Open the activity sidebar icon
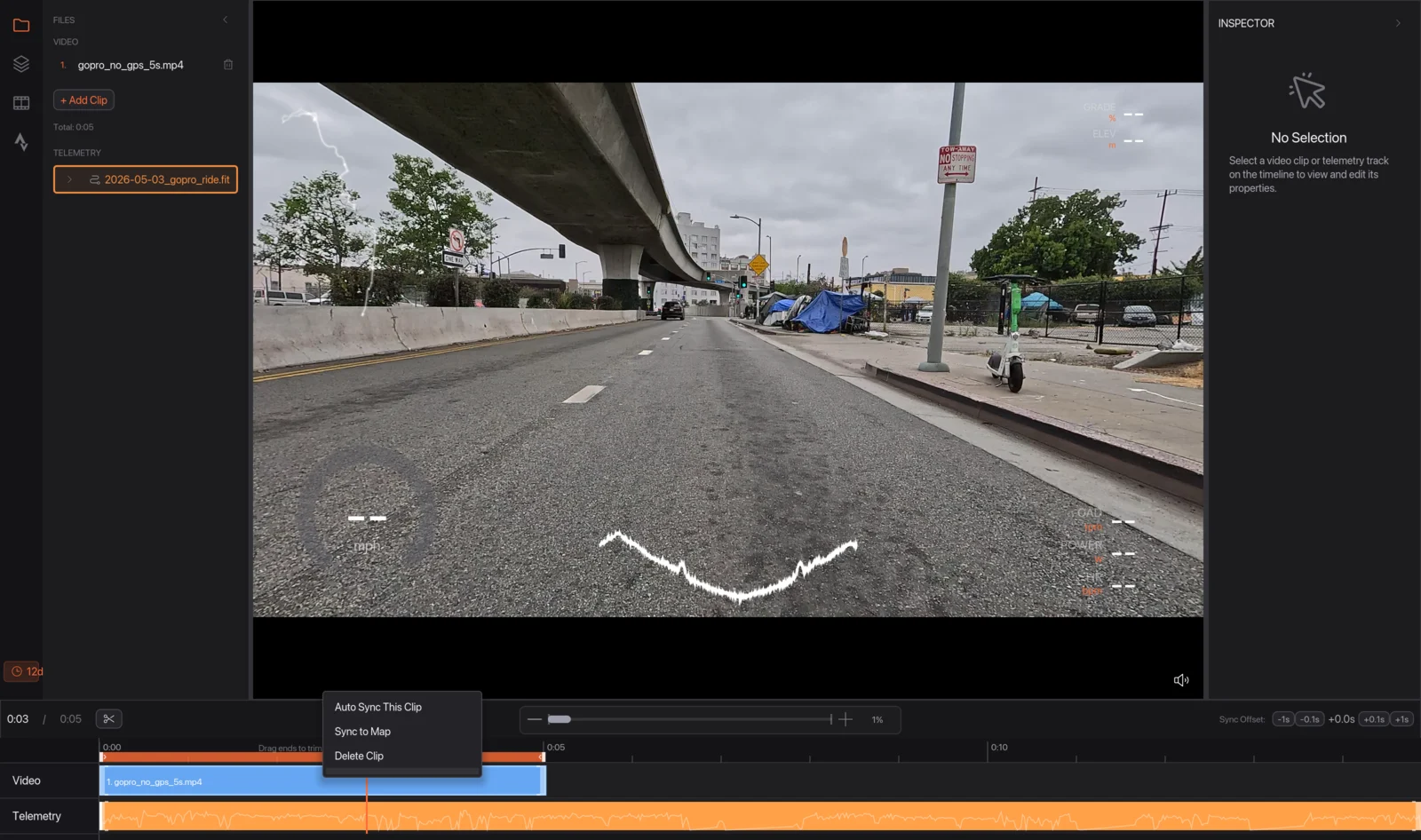1421x840 pixels. [21, 142]
